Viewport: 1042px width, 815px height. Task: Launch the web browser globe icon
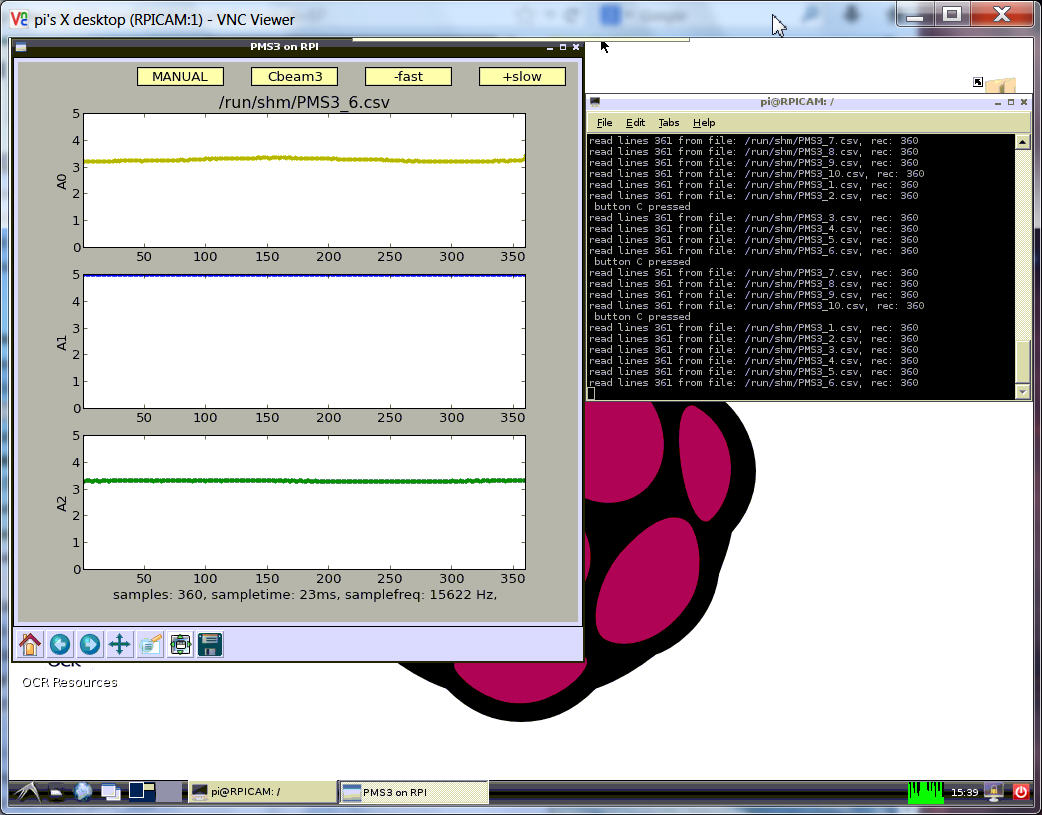pyautogui.click(x=83, y=792)
